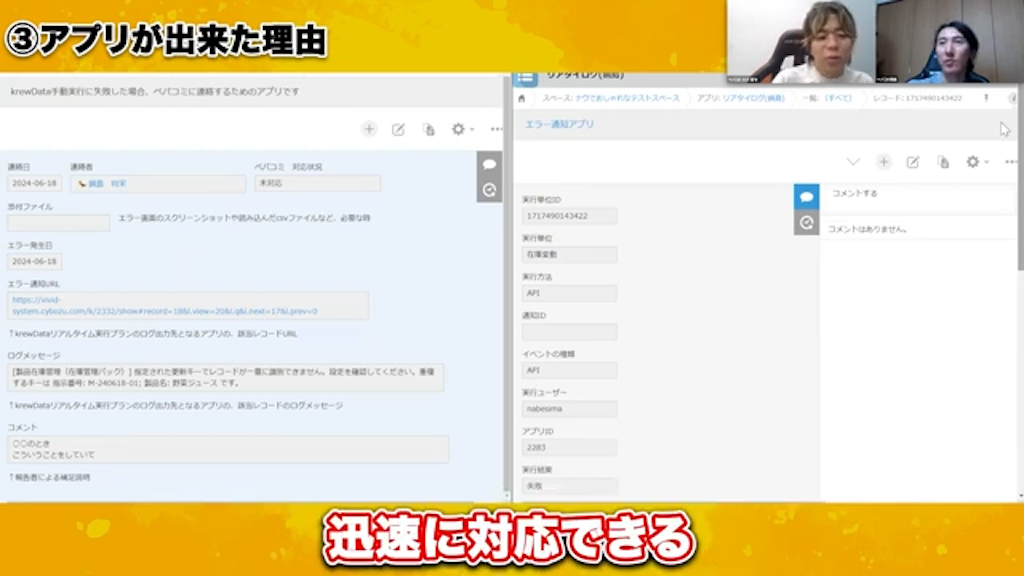This screenshot has width=1024, height=576.
Task: Click the 実行結果 value 失敗
Action: 569,486
